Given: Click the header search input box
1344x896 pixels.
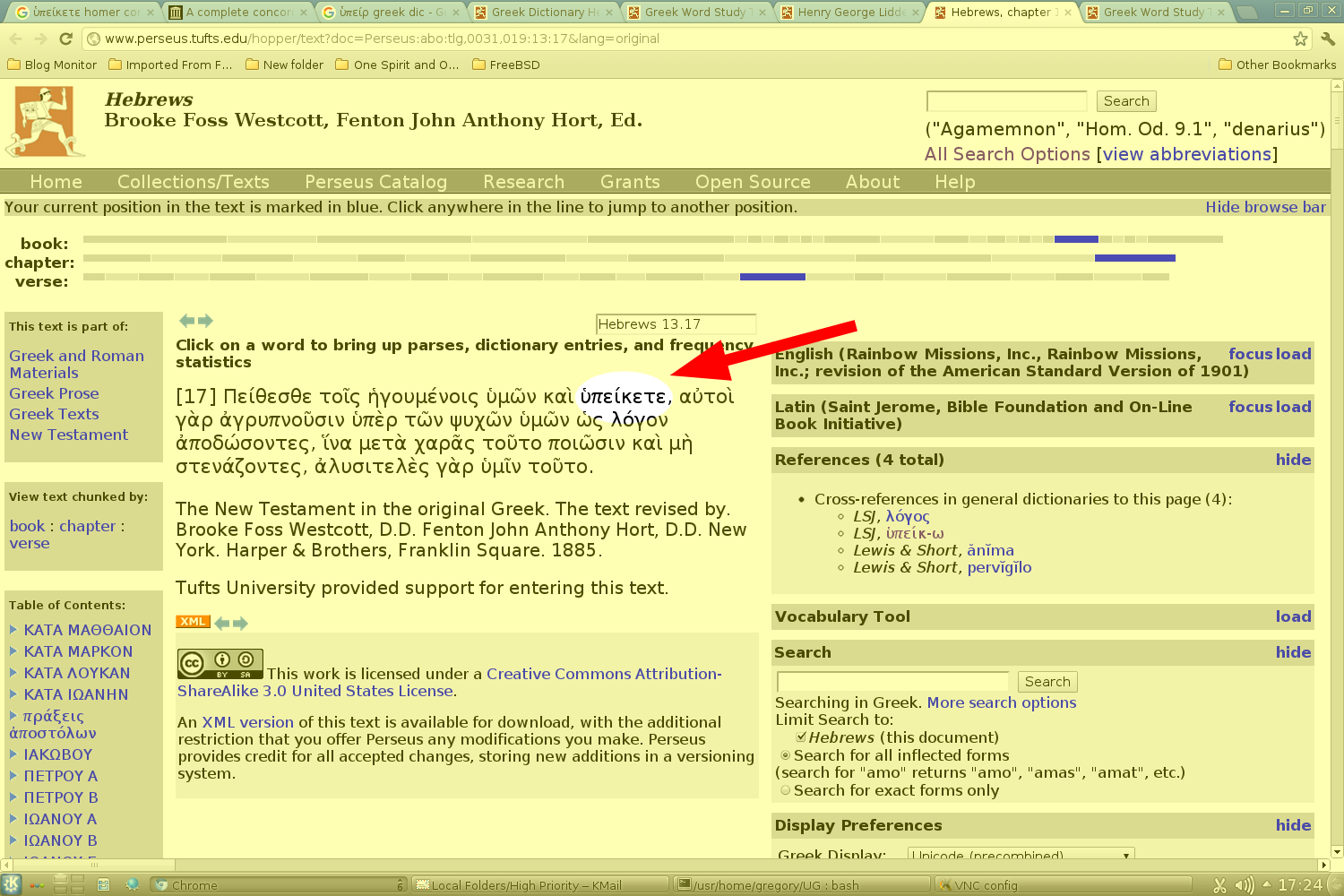Looking at the screenshot, I should pos(1007,101).
